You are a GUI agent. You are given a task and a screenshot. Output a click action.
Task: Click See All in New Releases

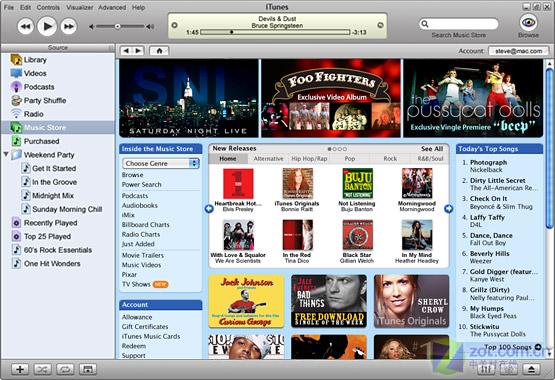pyautogui.click(x=432, y=149)
